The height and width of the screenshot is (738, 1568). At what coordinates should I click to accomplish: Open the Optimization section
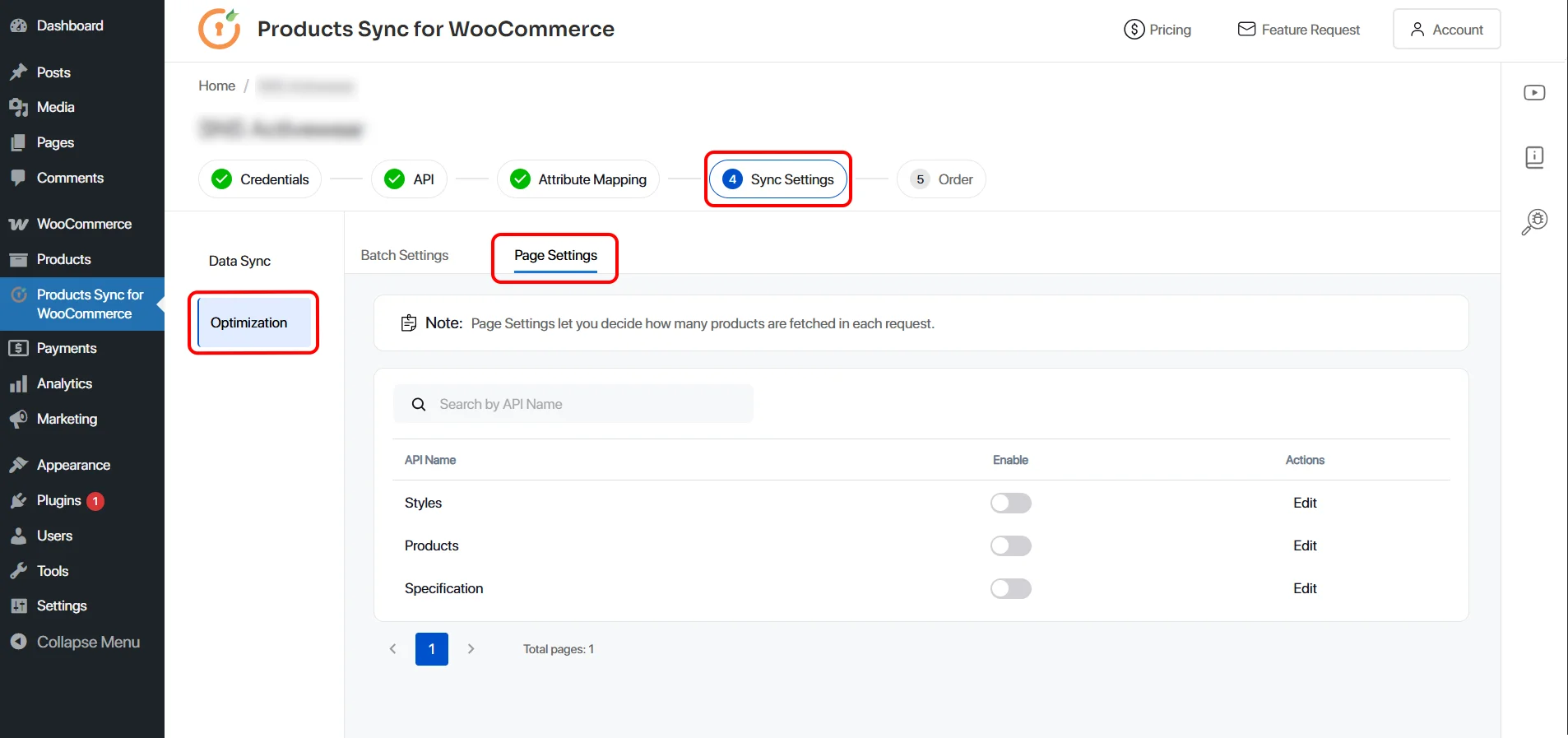click(x=254, y=323)
